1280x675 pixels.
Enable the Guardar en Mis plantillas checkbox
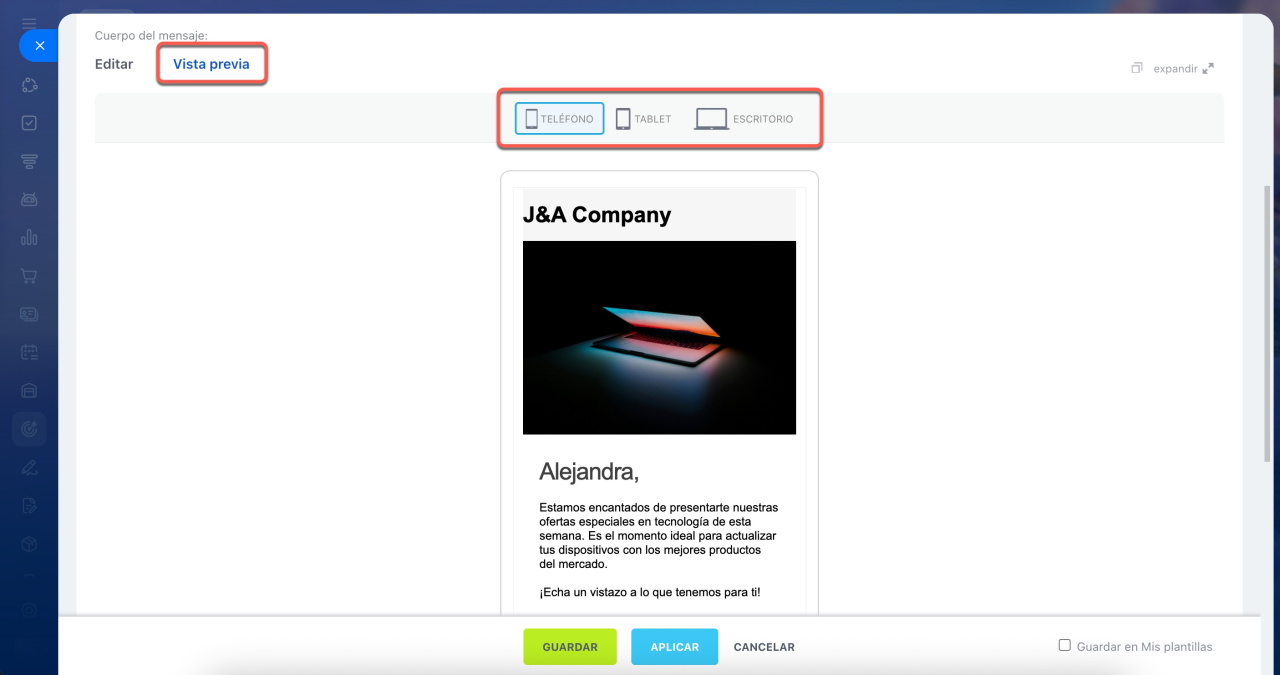pos(1065,646)
